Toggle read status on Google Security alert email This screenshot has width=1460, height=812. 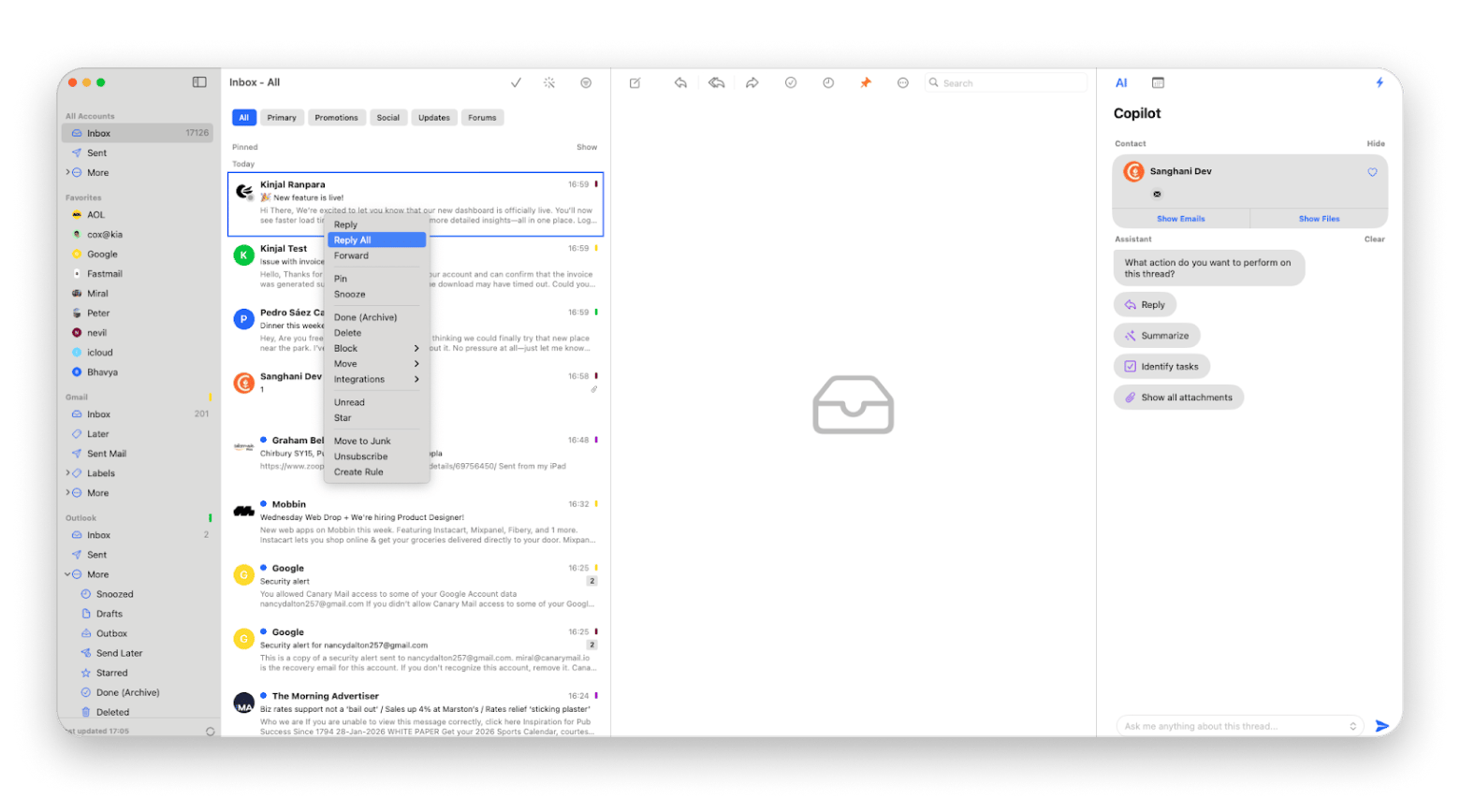point(263,567)
